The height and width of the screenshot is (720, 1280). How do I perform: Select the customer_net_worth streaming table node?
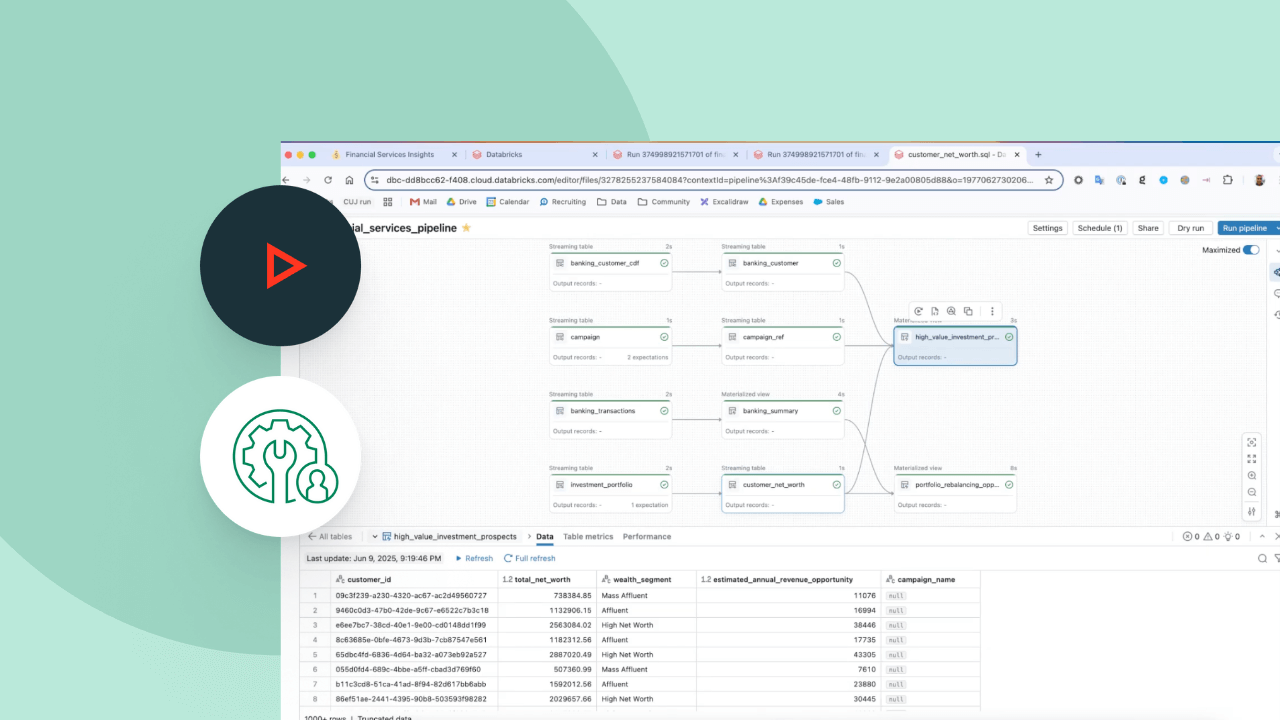pyautogui.click(x=782, y=485)
